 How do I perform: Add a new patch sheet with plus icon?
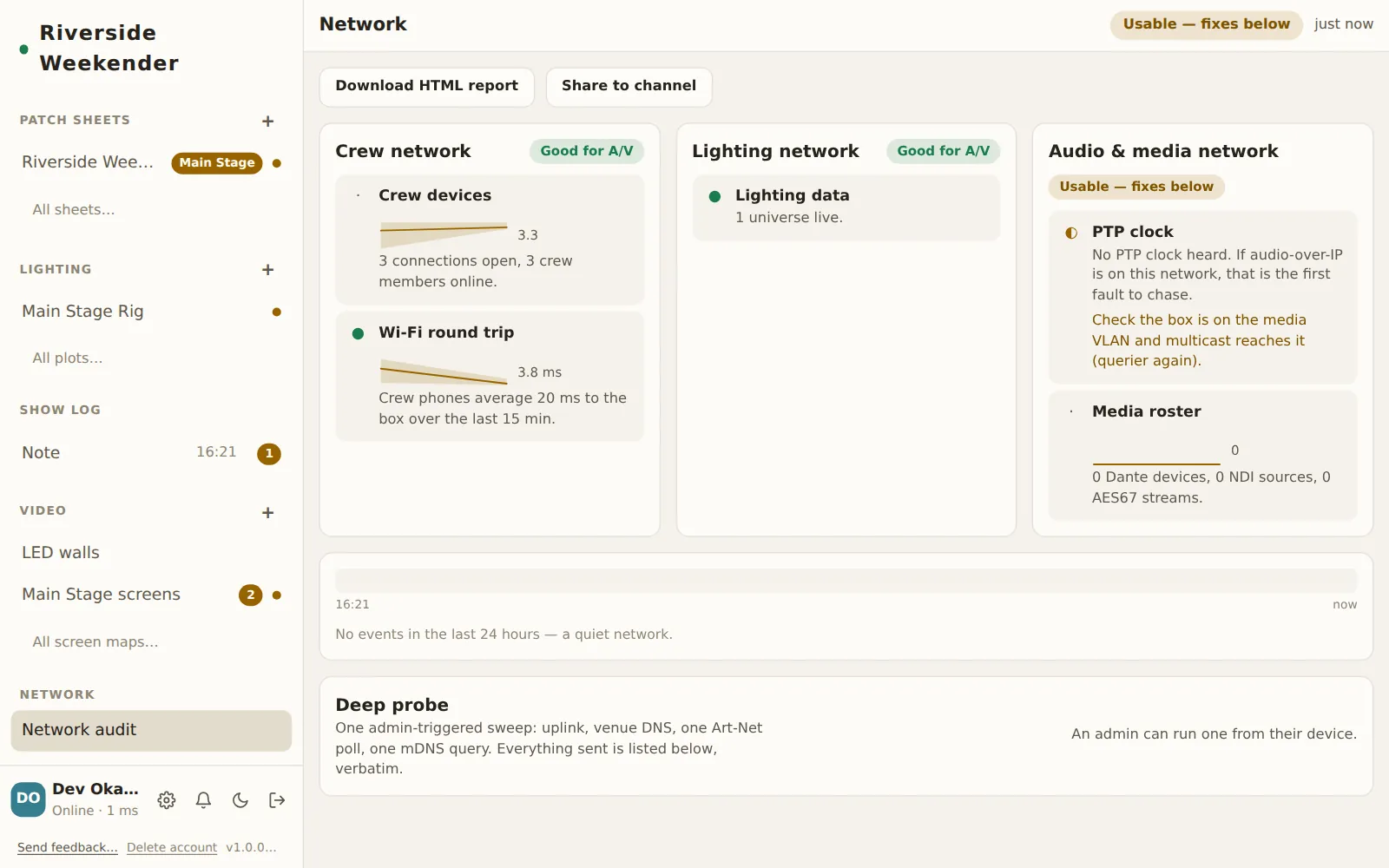click(x=267, y=122)
